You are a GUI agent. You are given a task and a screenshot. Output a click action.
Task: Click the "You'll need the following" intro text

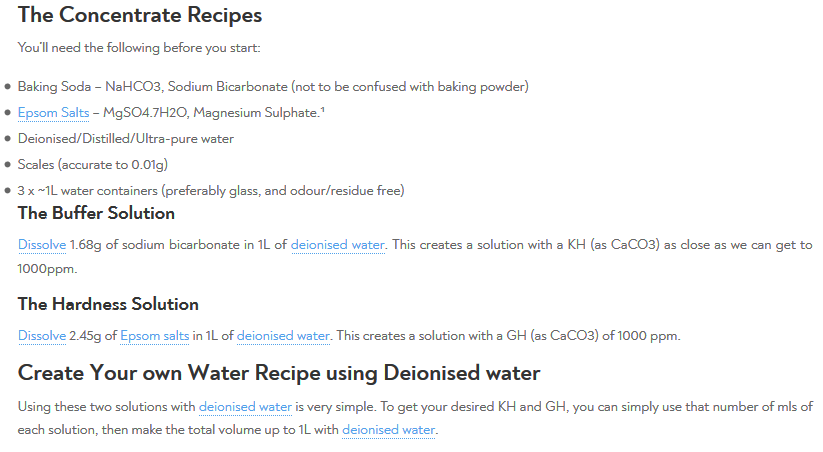138,48
